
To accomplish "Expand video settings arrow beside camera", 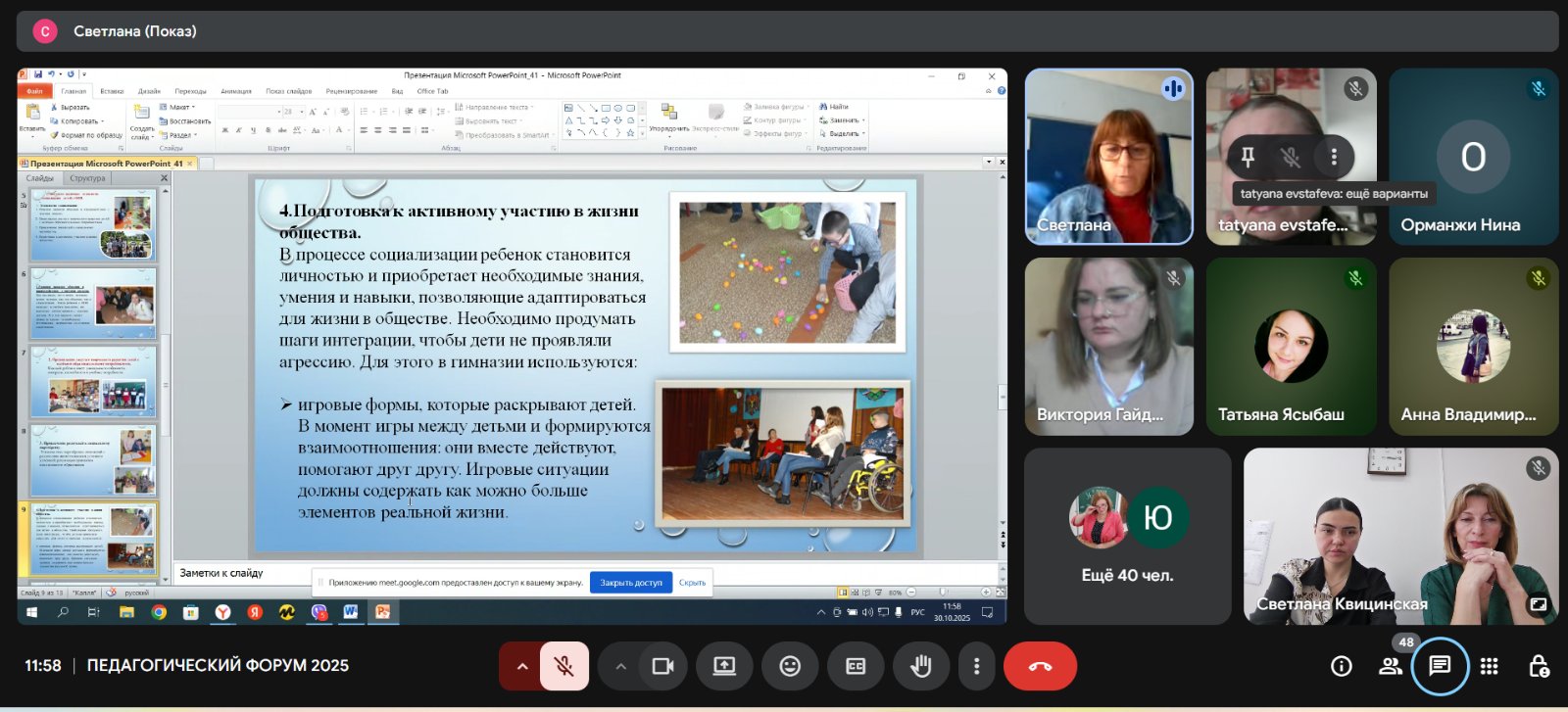I will pyautogui.click(x=620, y=666).
